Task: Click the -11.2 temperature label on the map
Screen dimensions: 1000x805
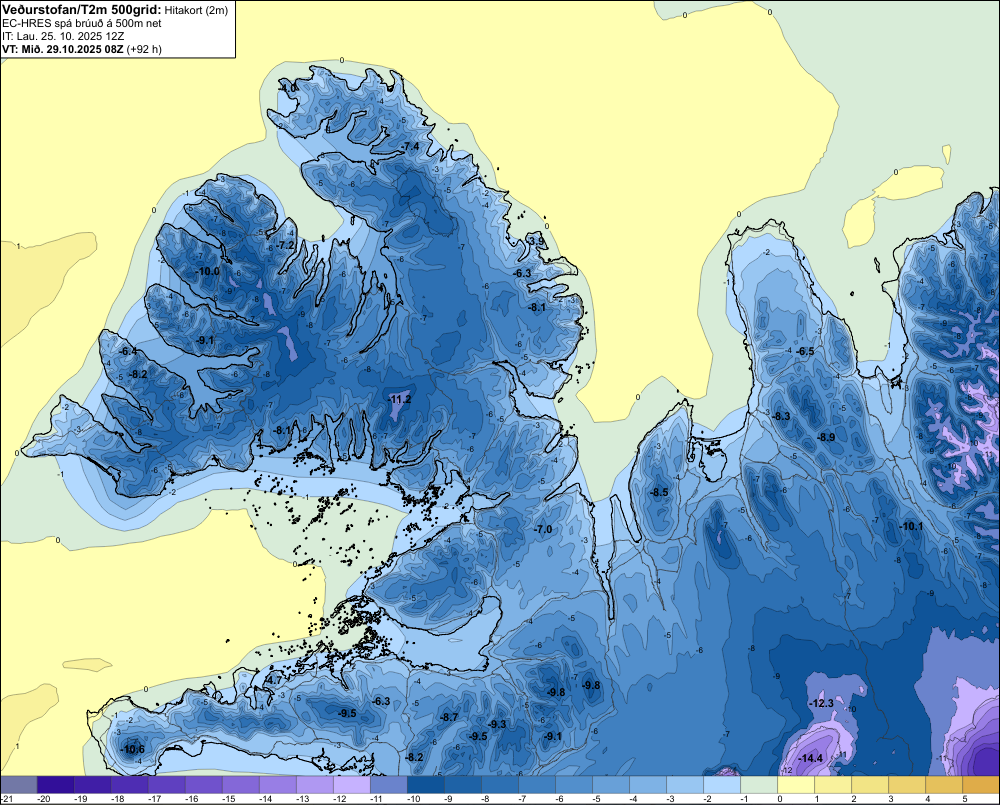Action: [x=400, y=399]
